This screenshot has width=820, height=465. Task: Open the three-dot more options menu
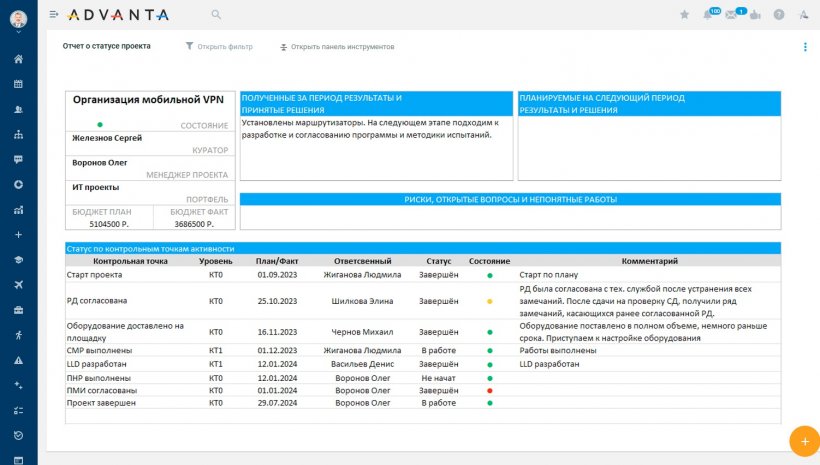tap(805, 47)
